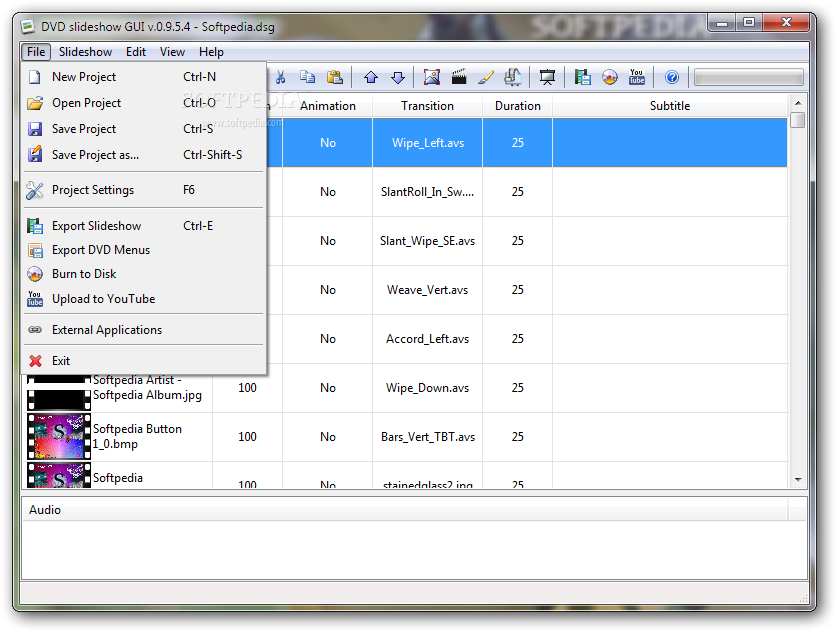Click the gray progress bar in toolbar
This screenshot has height=632, width=837.
click(748, 77)
